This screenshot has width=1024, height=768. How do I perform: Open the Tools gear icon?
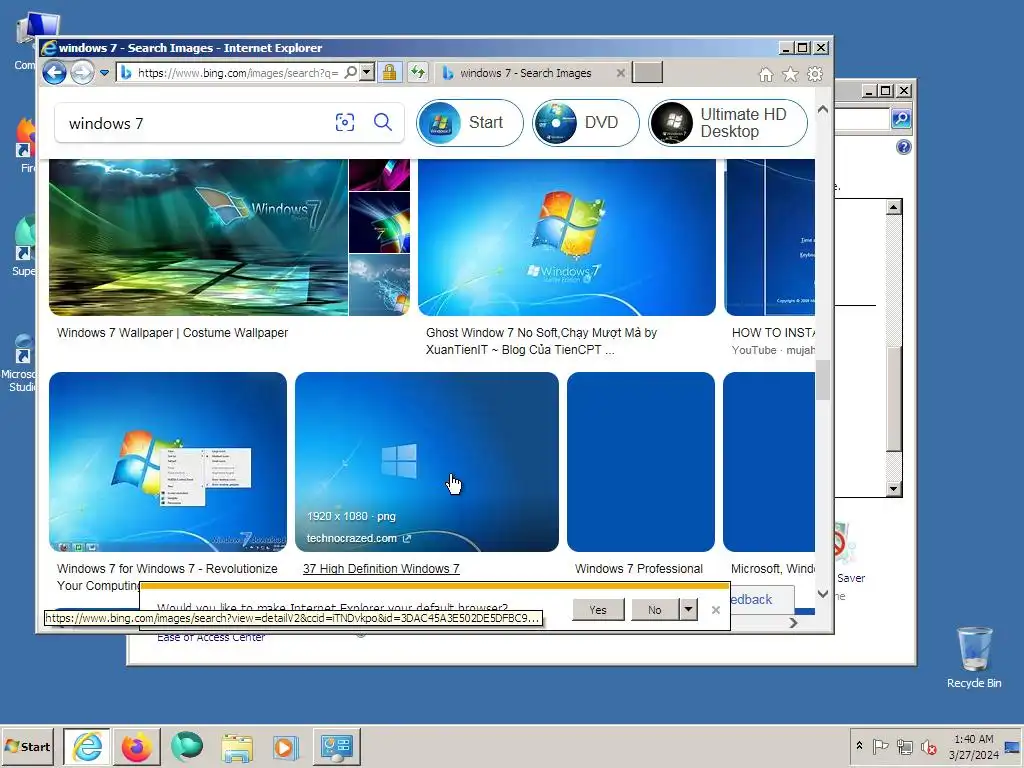click(x=814, y=74)
